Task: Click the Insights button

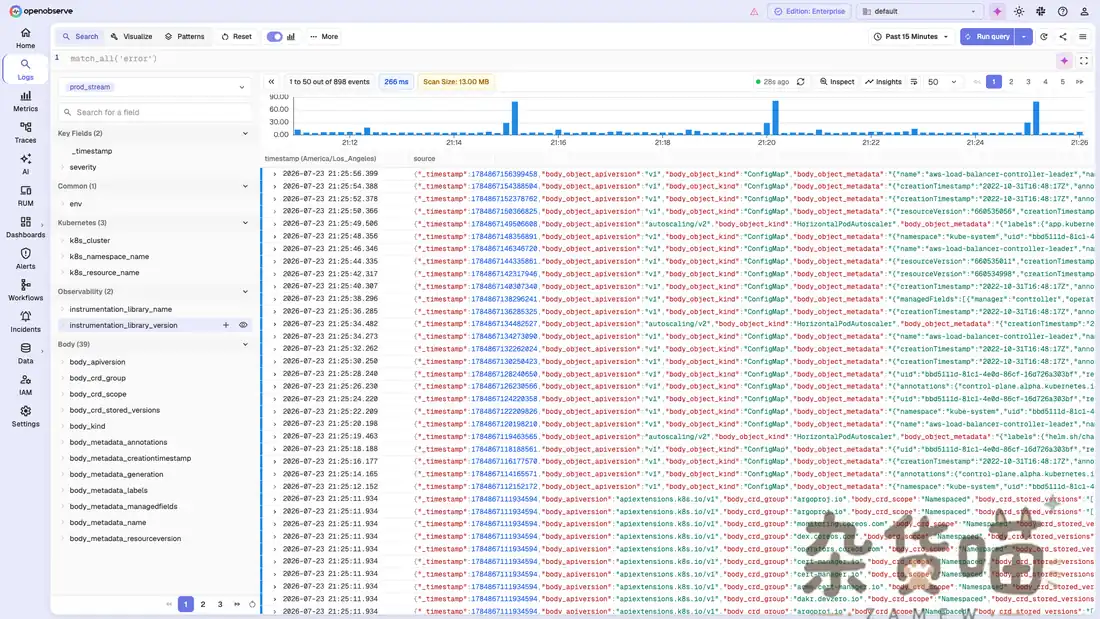Action: point(883,82)
